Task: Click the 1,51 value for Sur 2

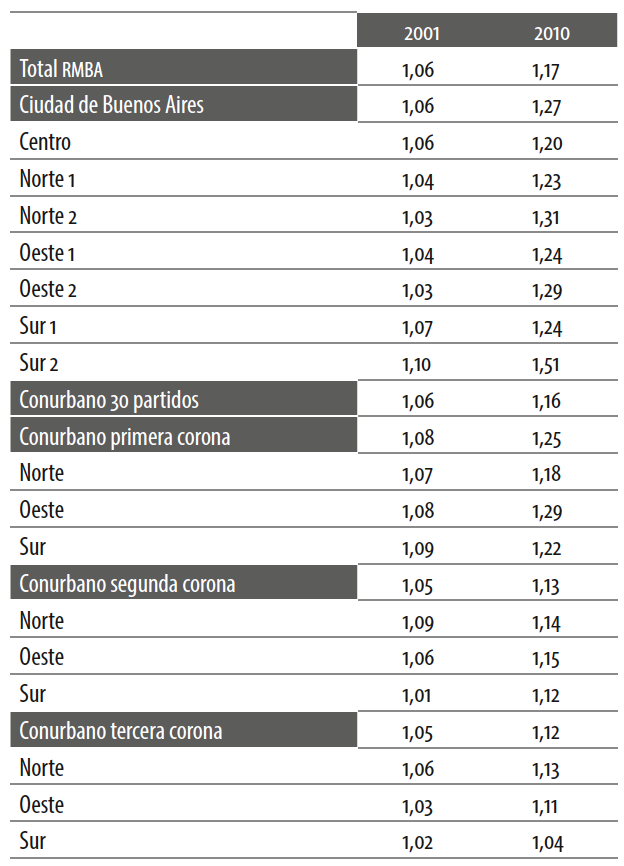Action: (547, 364)
